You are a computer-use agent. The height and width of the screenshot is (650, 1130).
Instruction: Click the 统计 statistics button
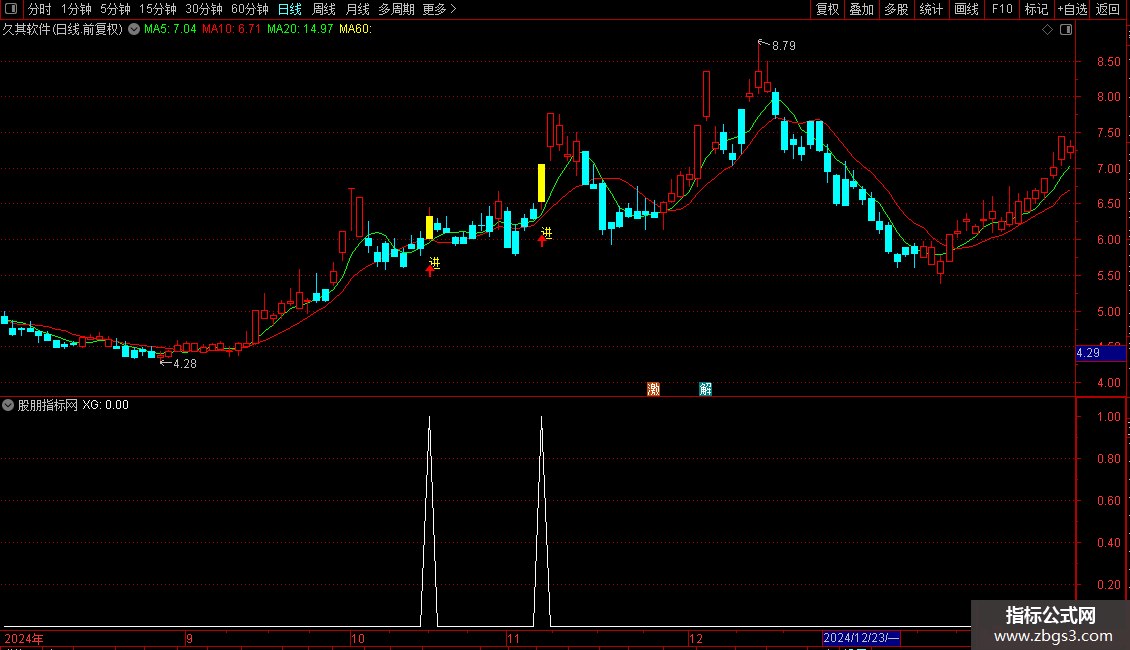(x=931, y=9)
